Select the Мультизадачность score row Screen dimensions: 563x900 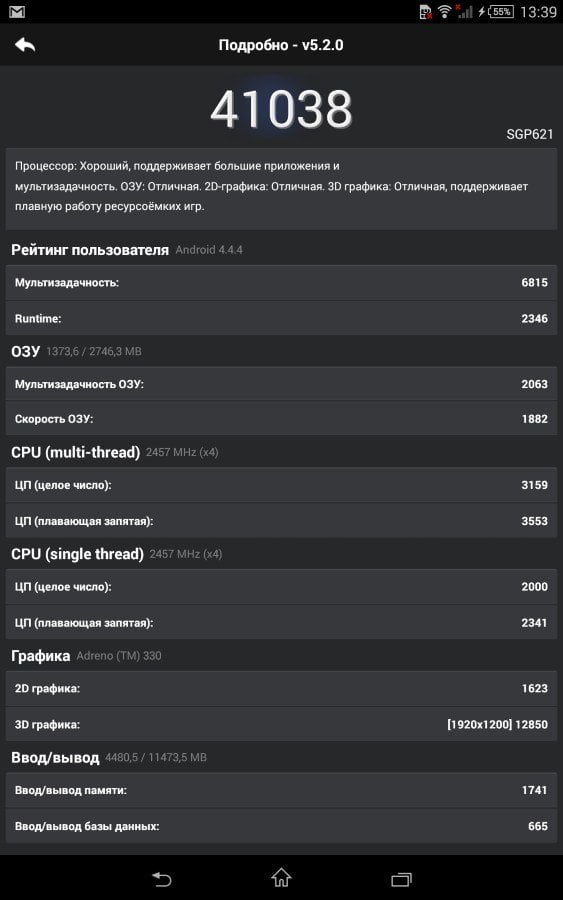click(x=281, y=282)
